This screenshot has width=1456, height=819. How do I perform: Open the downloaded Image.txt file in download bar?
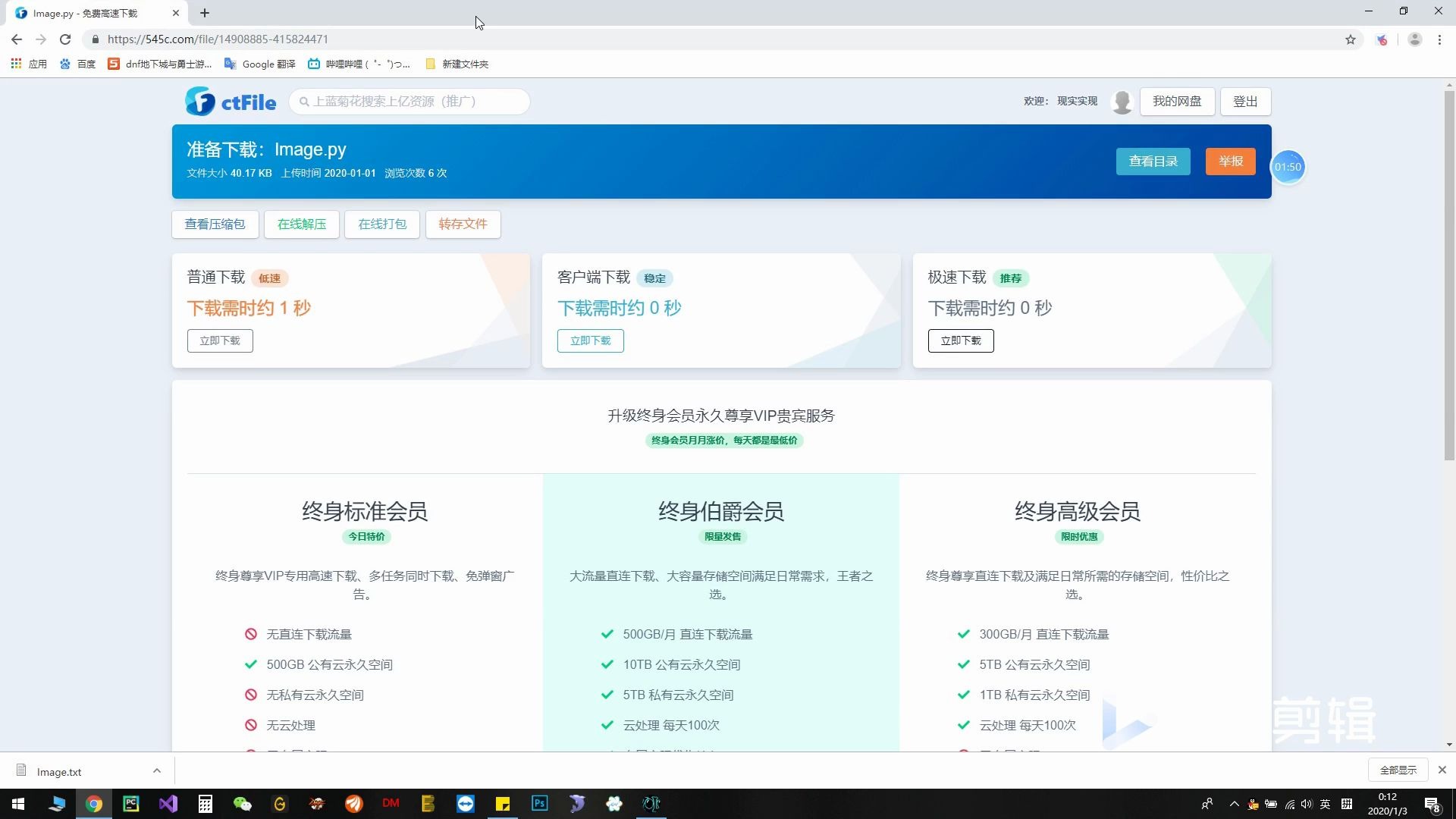[x=59, y=772]
